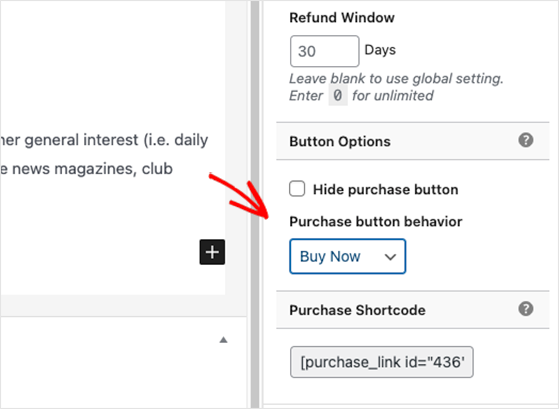Click the gray vertical editor scrollbar

255,204
